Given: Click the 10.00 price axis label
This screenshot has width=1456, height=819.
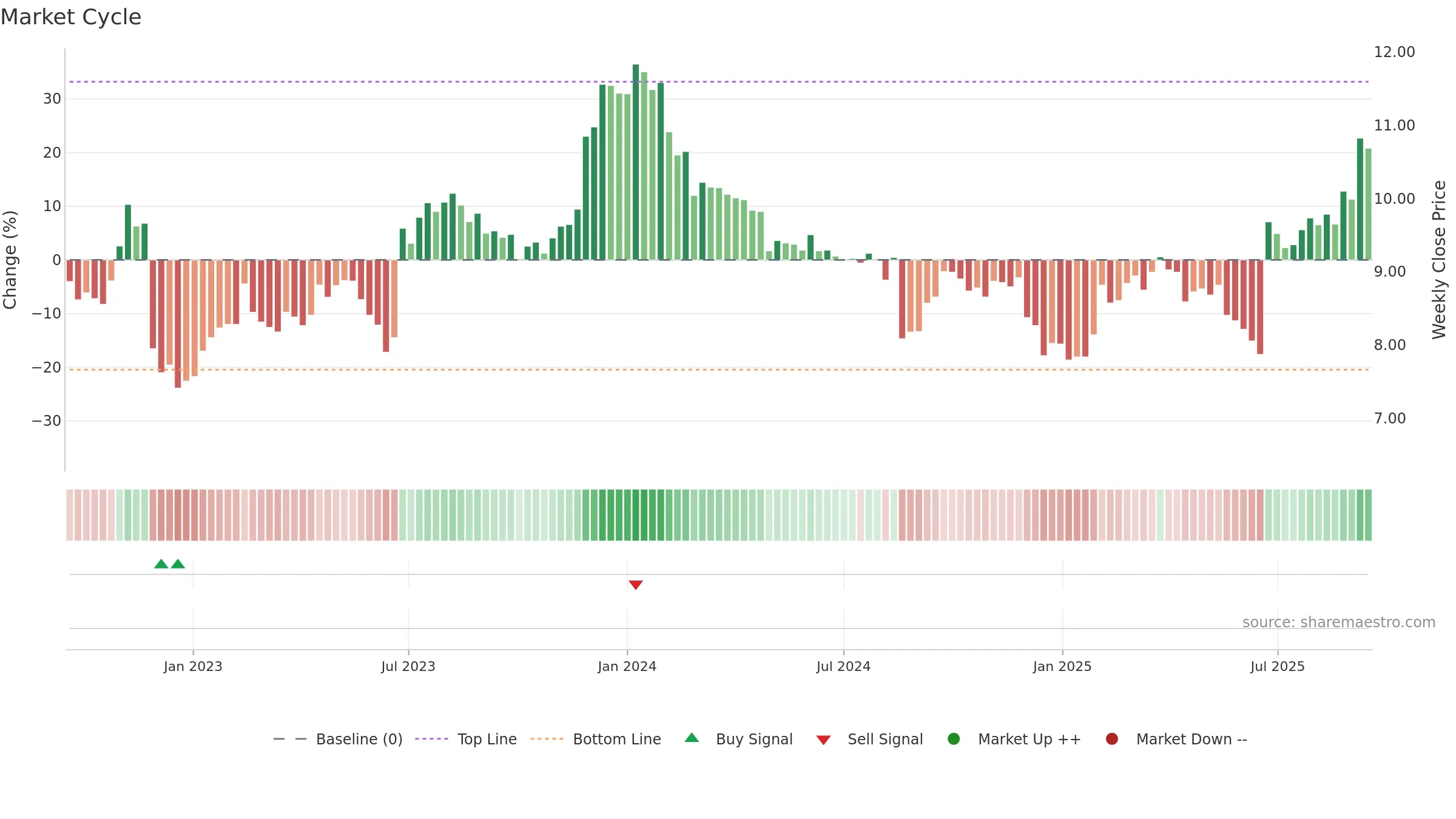Looking at the screenshot, I should (x=1394, y=198).
